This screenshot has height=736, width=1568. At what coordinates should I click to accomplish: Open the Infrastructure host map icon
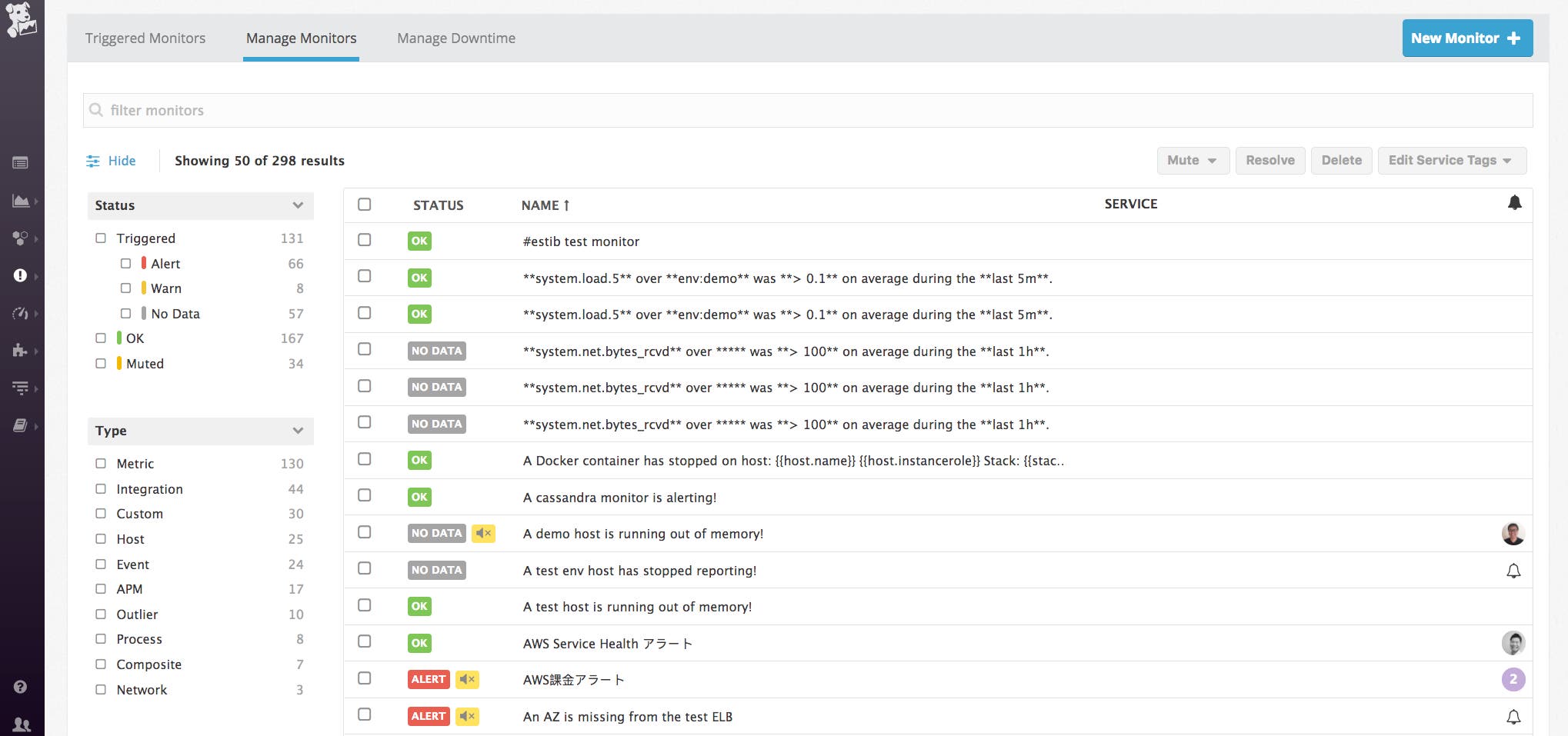(21, 239)
